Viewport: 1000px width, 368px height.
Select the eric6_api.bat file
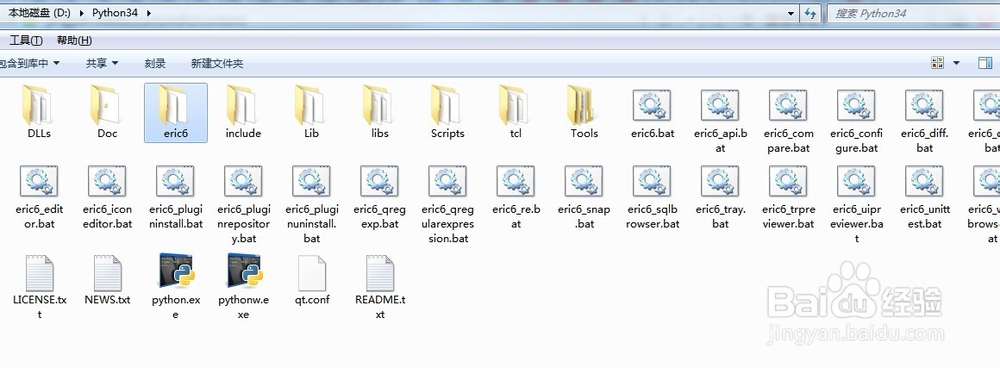(720, 121)
